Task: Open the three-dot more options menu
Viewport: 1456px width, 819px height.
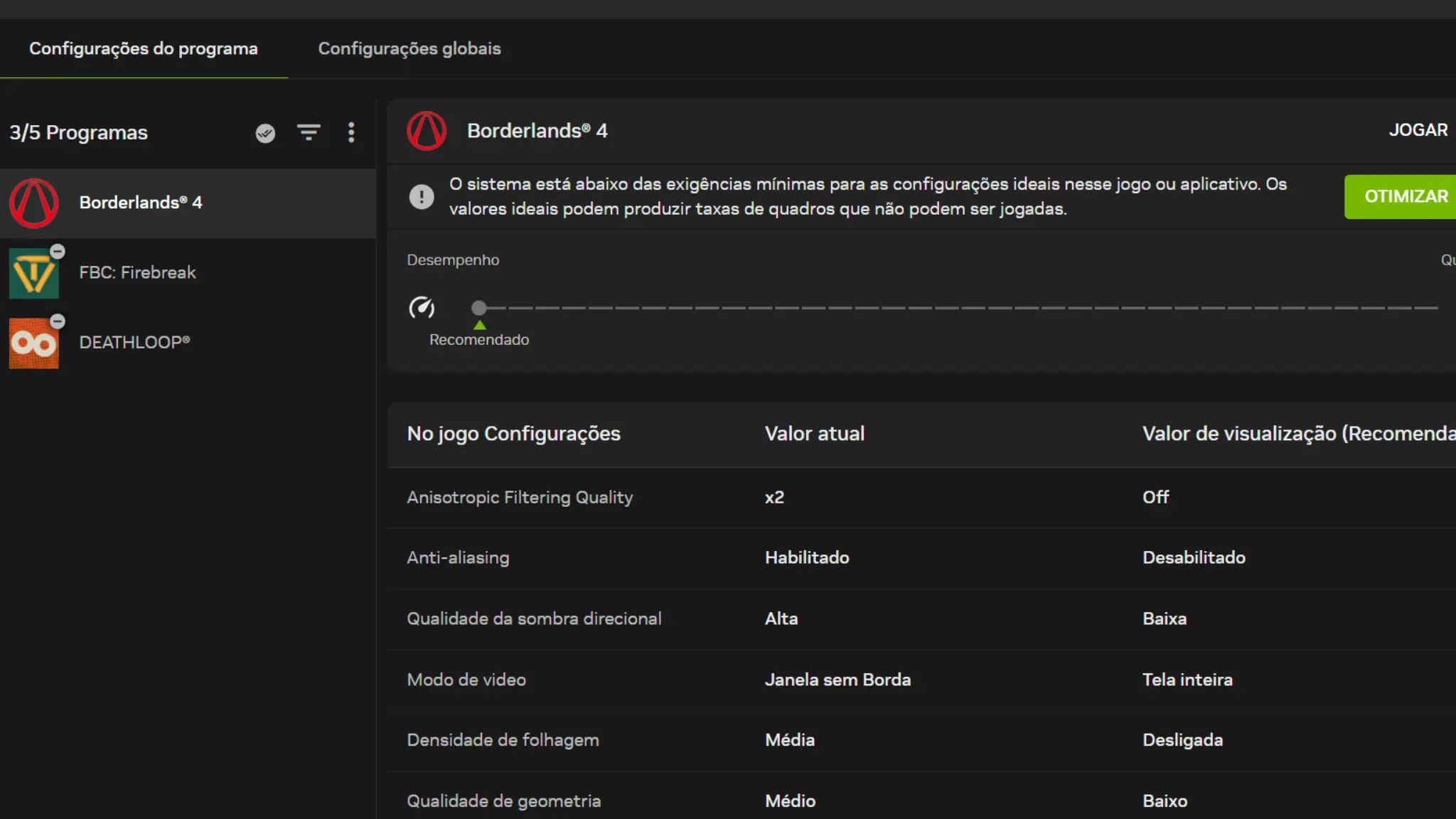Action: point(351,132)
